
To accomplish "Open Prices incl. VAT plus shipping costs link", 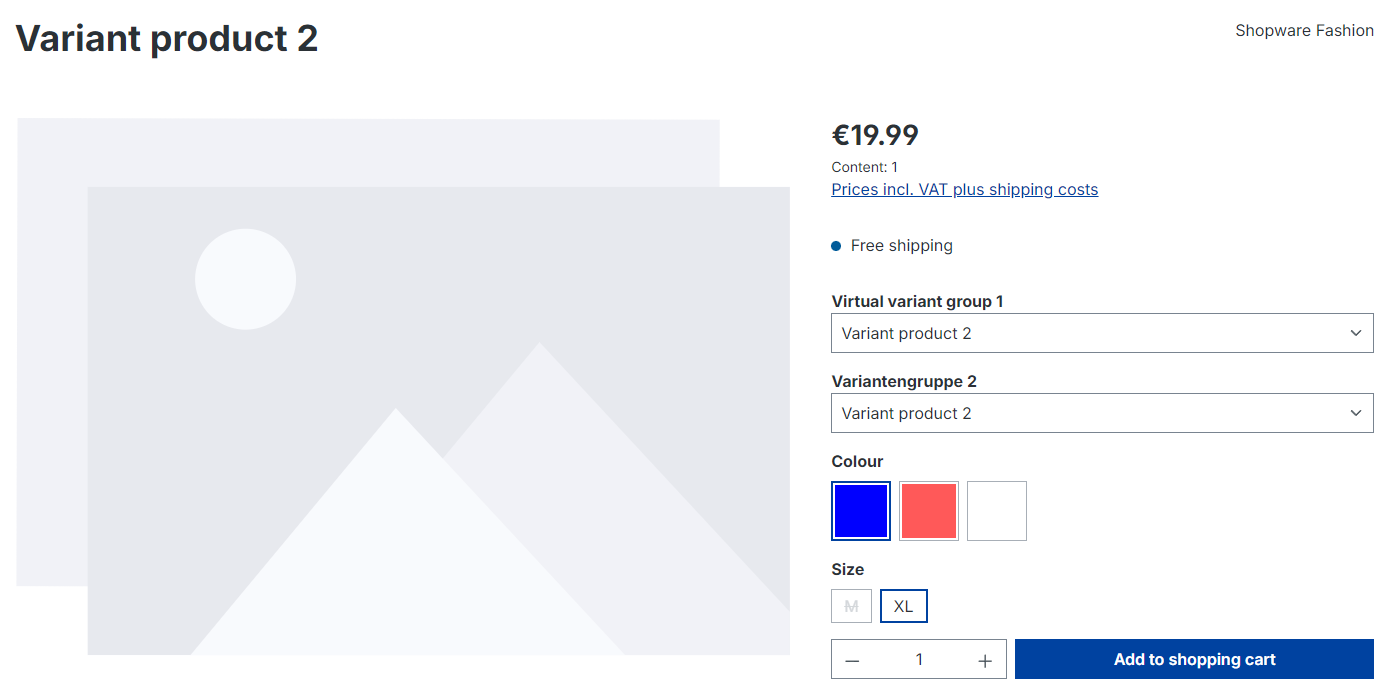I will coord(965,190).
